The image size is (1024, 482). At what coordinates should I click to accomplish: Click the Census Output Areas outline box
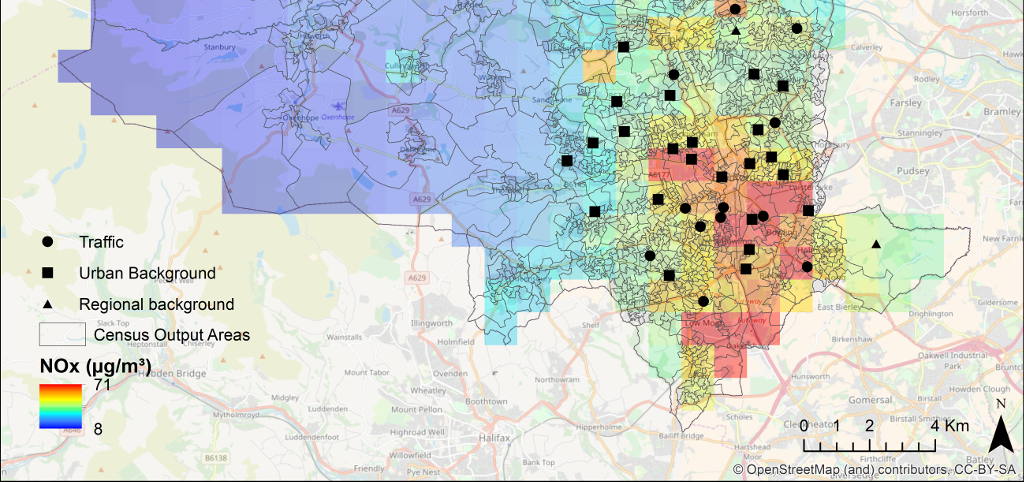pyautogui.click(x=59, y=334)
